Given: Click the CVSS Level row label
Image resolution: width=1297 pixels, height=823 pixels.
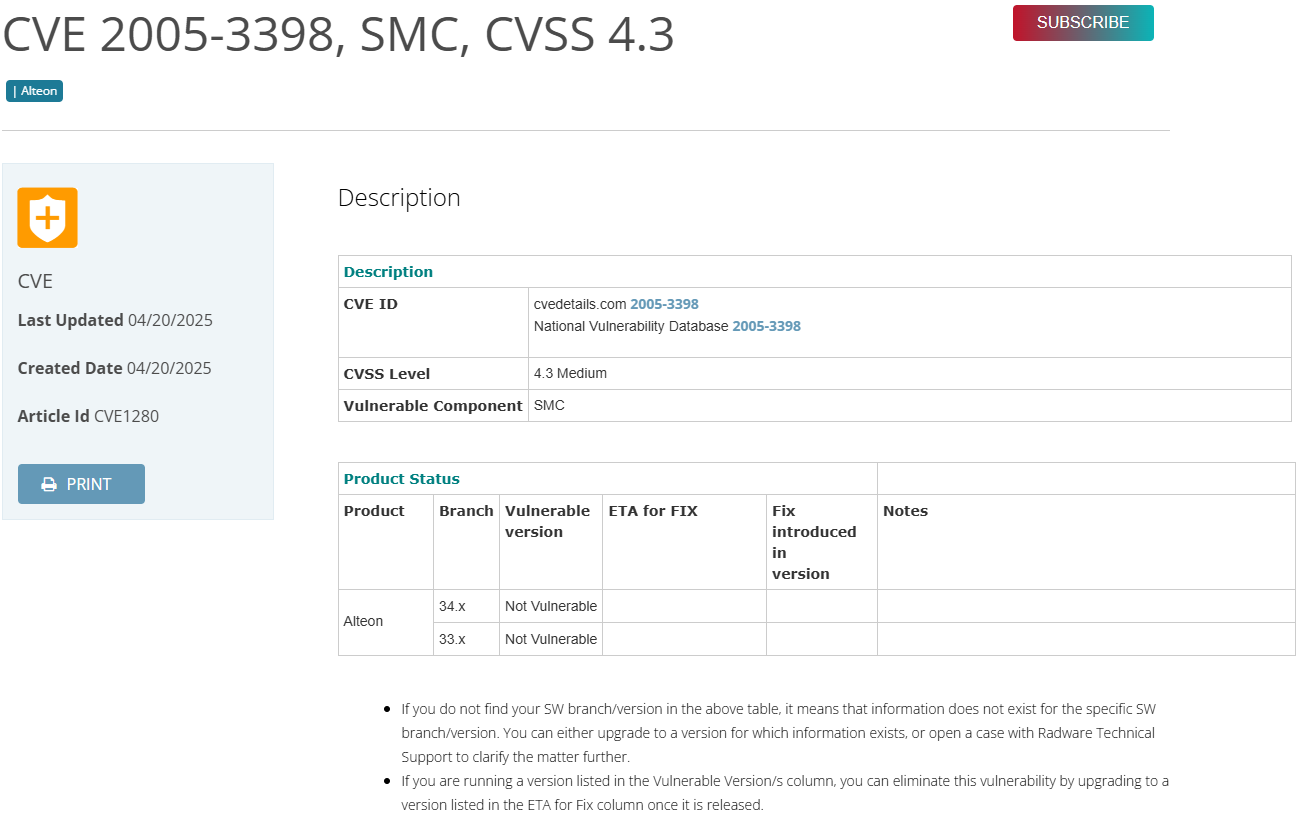Looking at the screenshot, I should coord(387,374).
